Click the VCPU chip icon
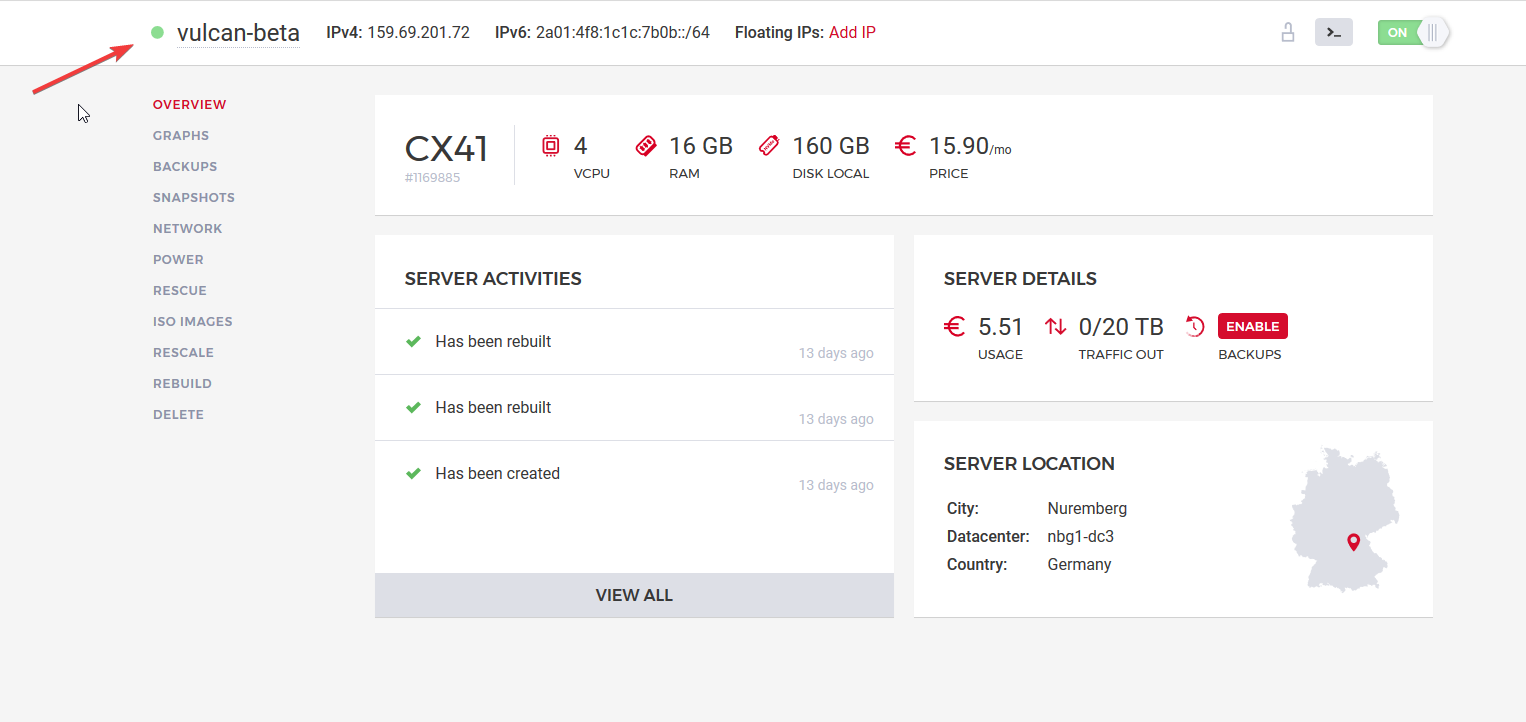Image resolution: width=1526 pixels, height=722 pixels. [551, 146]
